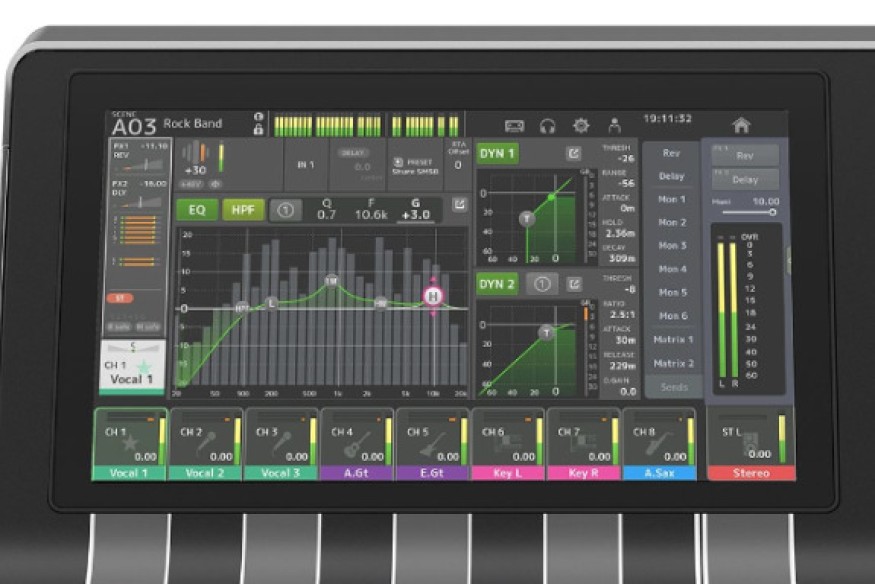Open DYN 1 pop-out editor icon

click(x=573, y=154)
